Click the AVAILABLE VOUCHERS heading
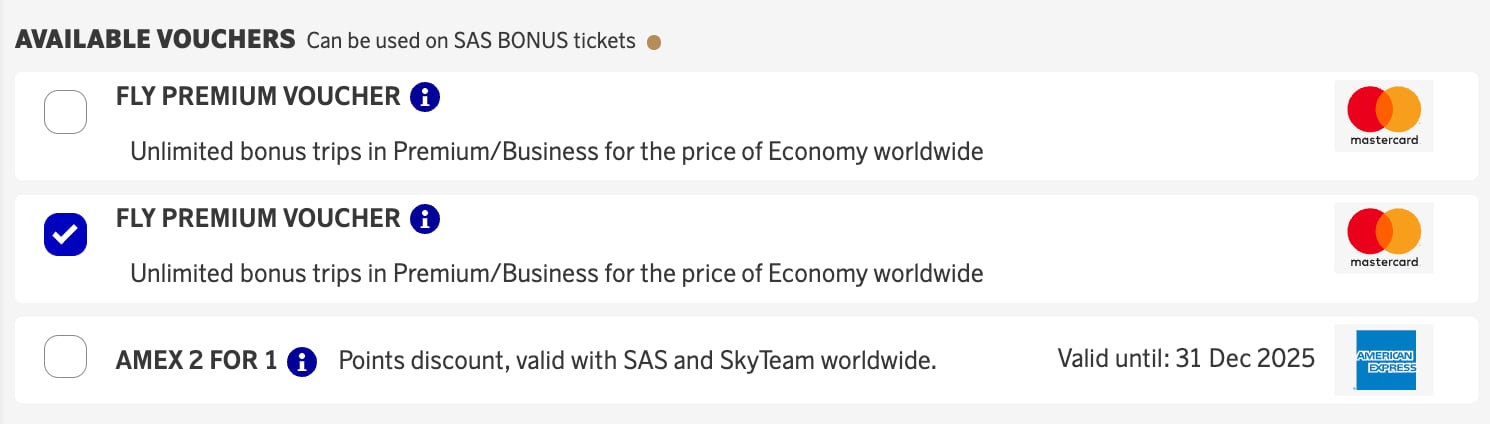 (155, 40)
